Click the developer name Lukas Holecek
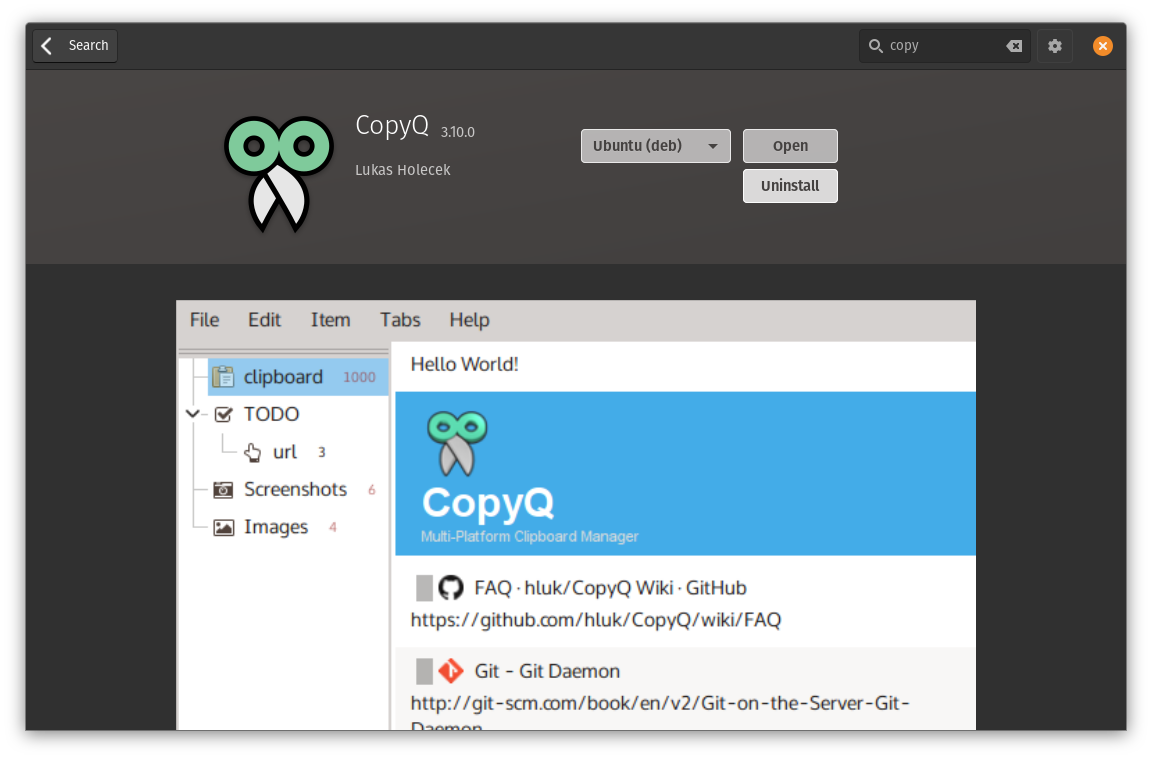 (x=403, y=170)
